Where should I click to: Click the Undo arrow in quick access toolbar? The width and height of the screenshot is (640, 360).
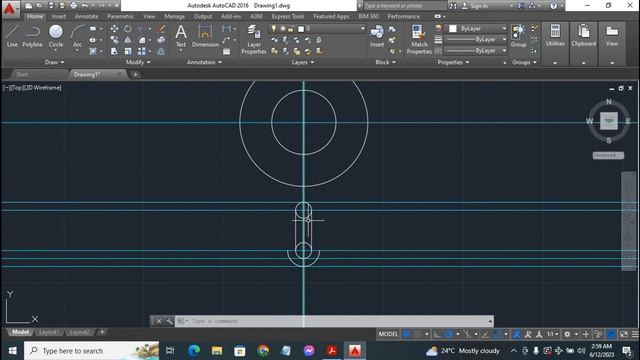(x=85, y=6)
